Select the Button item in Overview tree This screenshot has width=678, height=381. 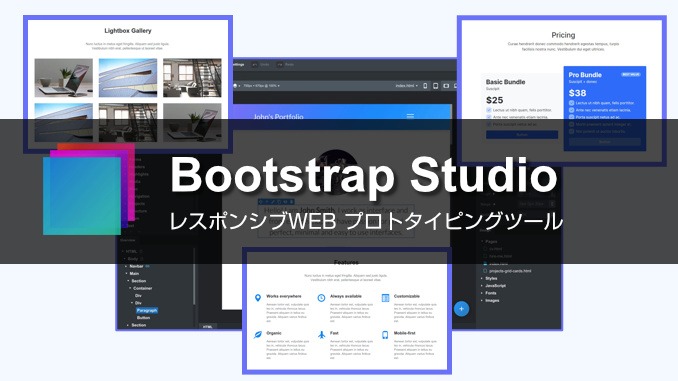click(x=143, y=318)
